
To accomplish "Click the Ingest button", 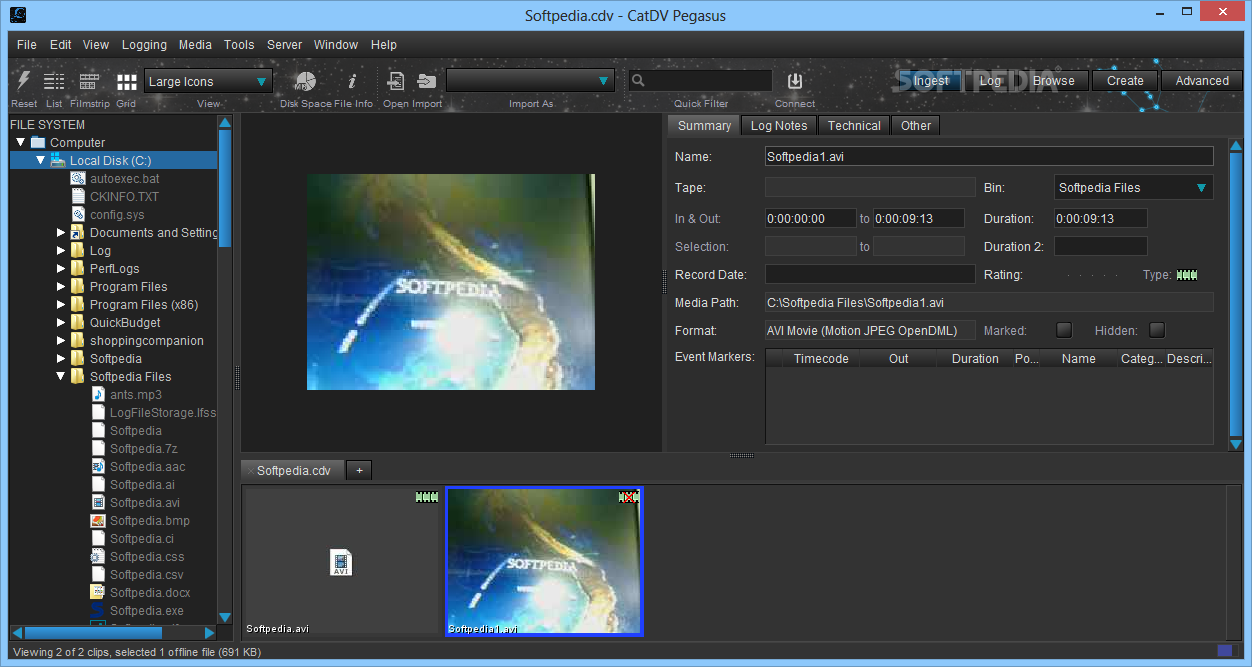I will point(931,81).
